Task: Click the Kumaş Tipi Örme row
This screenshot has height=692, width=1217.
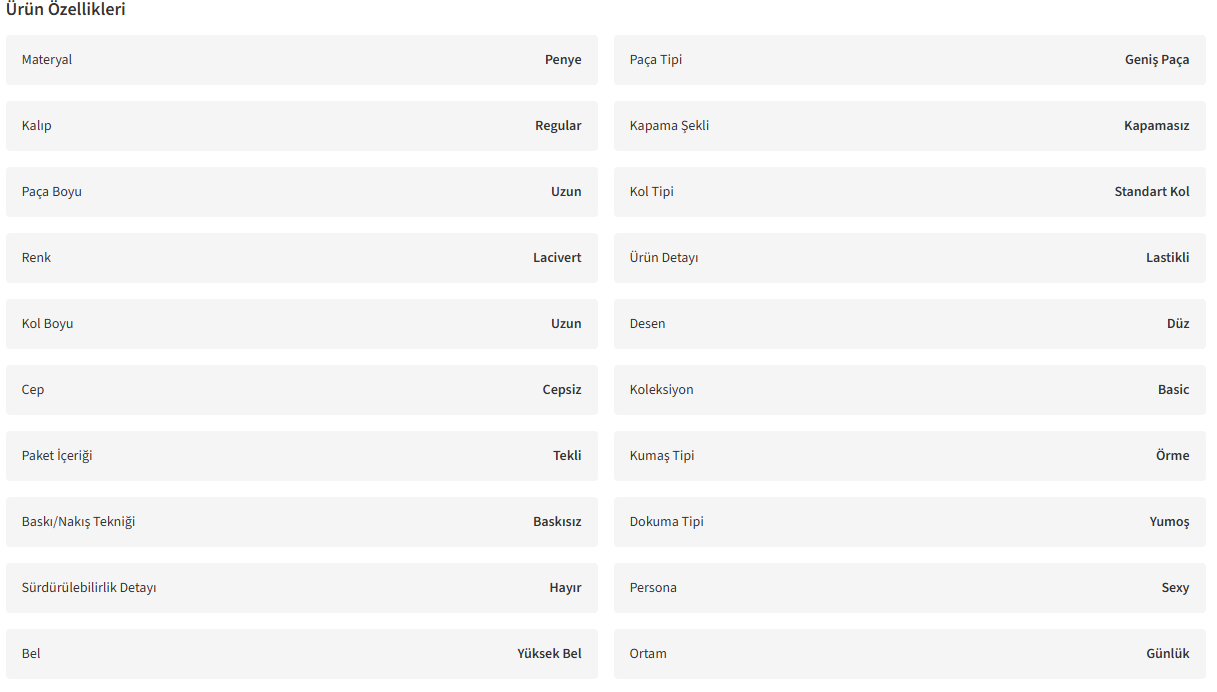Action: click(910, 456)
